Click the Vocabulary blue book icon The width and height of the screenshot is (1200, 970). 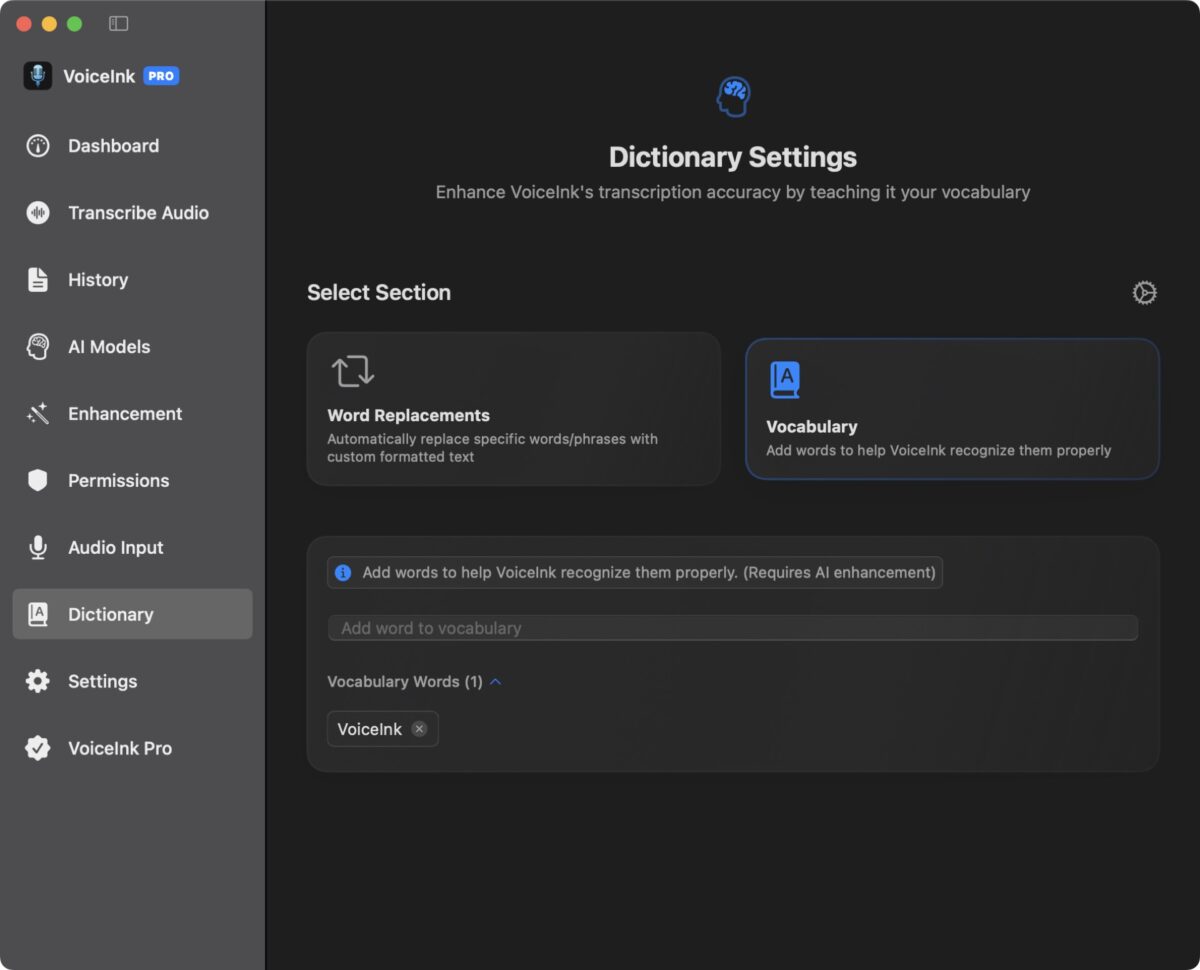click(x=785, y=380)
